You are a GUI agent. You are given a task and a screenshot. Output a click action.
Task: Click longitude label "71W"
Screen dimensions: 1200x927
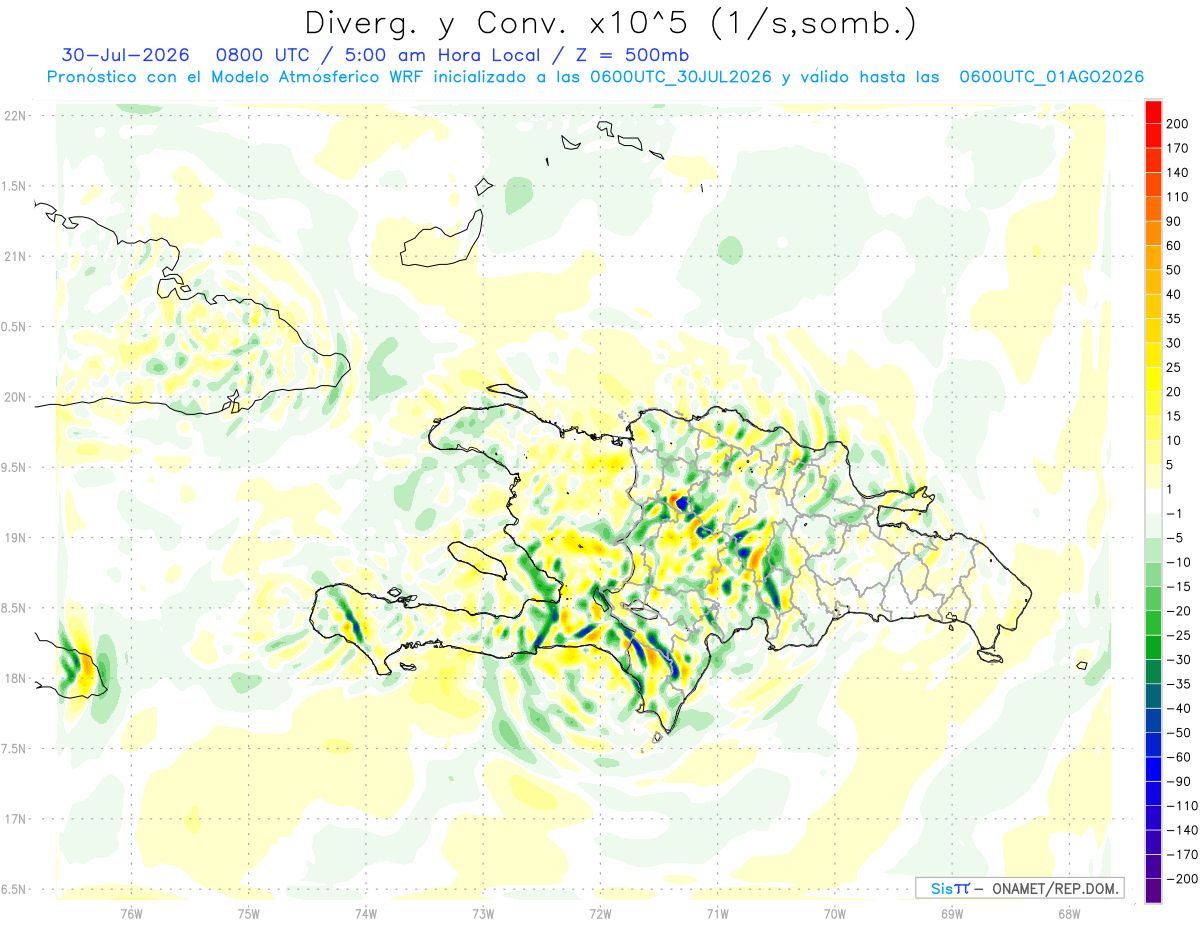(x=717, y=913)
